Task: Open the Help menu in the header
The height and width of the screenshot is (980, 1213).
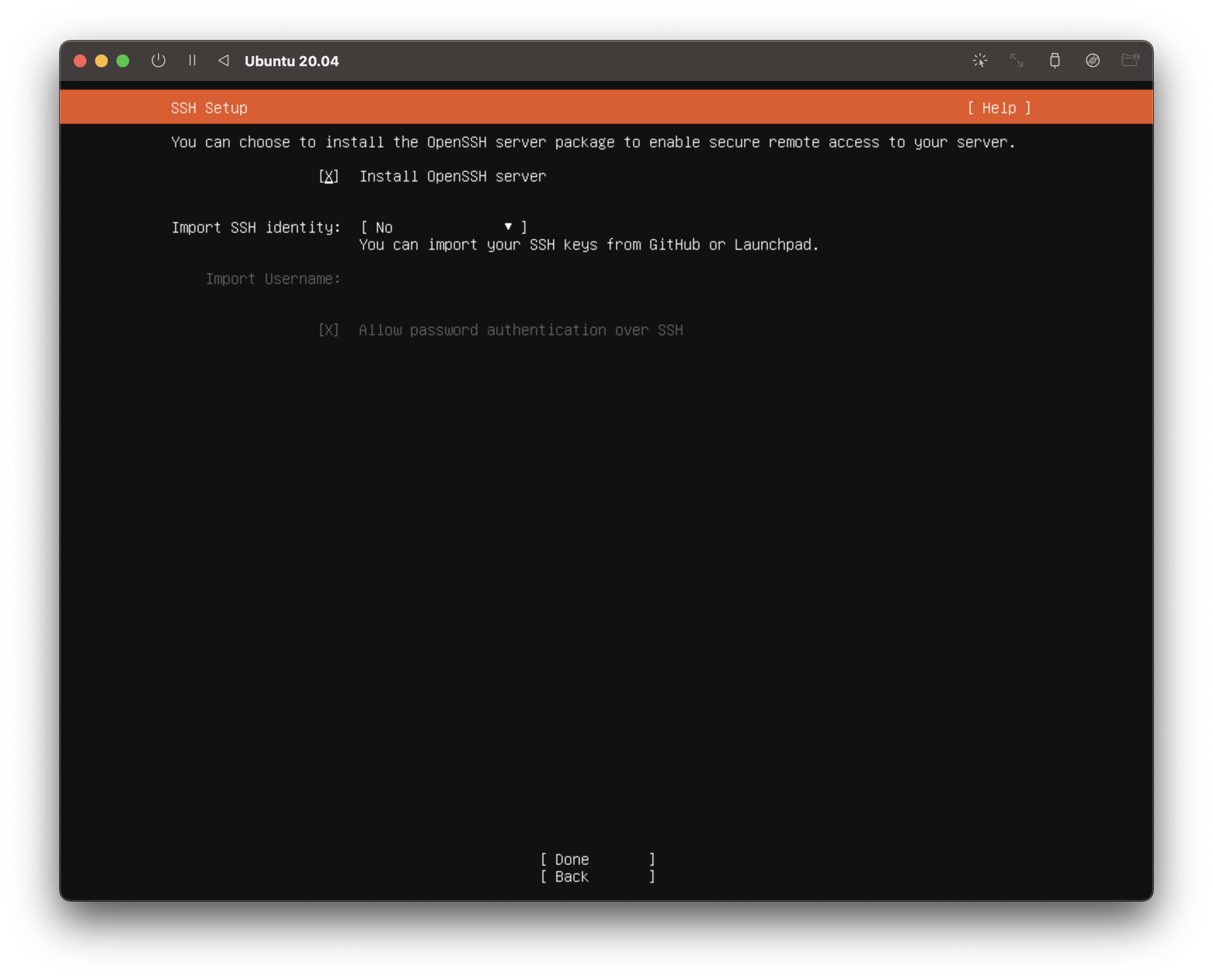Action: [x=999, y=108]
